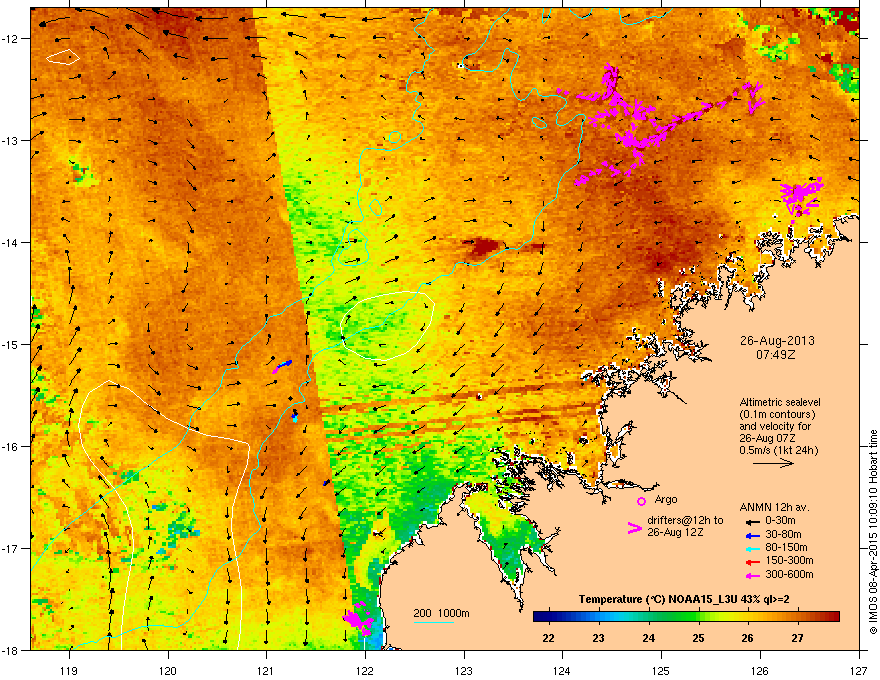Click the latitude axis label '-12'

(11, 39)
